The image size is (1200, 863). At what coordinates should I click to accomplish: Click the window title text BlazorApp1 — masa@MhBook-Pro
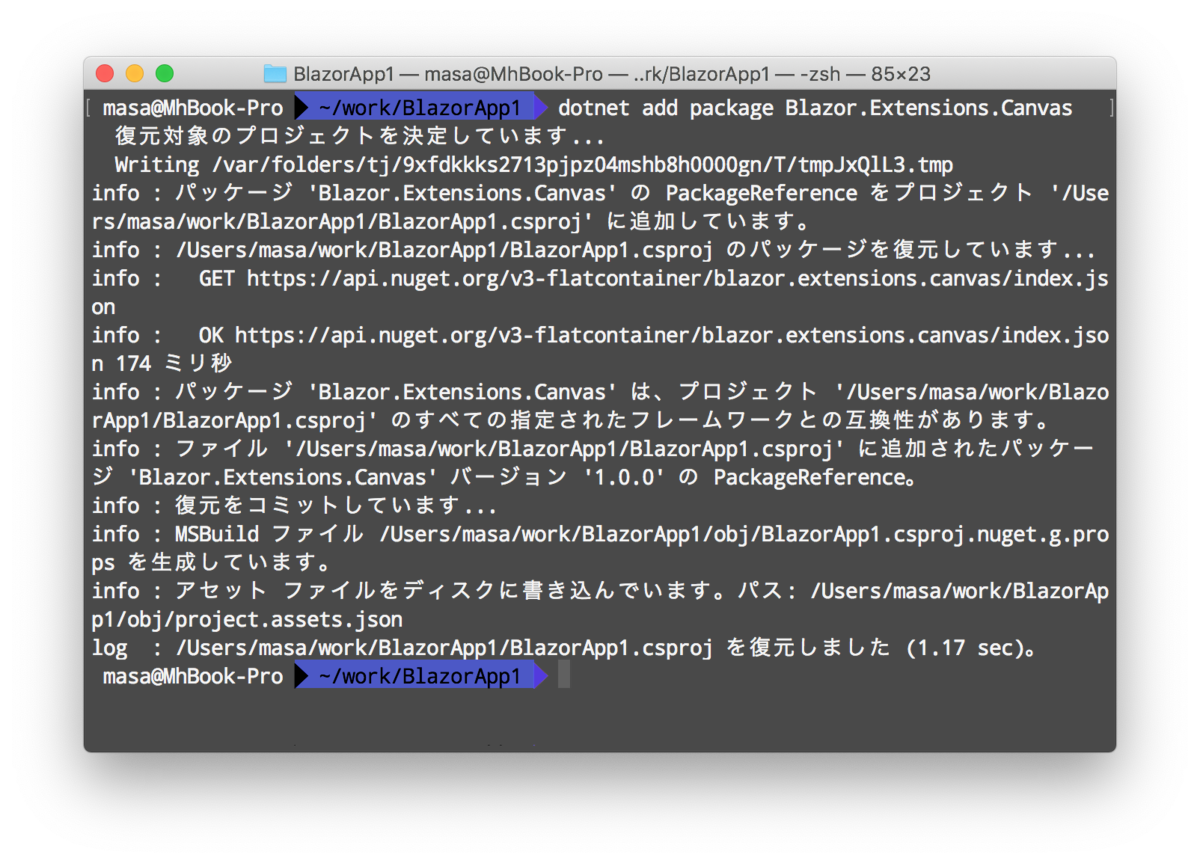click(448, 74)
